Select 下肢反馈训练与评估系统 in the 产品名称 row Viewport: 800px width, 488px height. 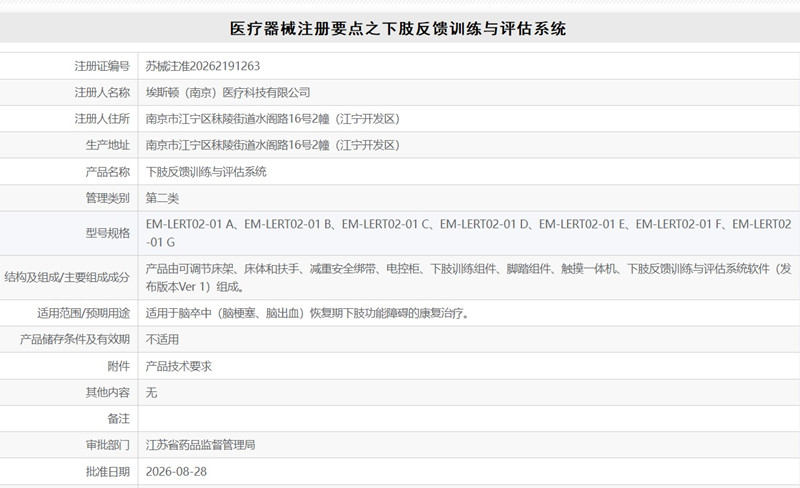(x=206, y=172)
